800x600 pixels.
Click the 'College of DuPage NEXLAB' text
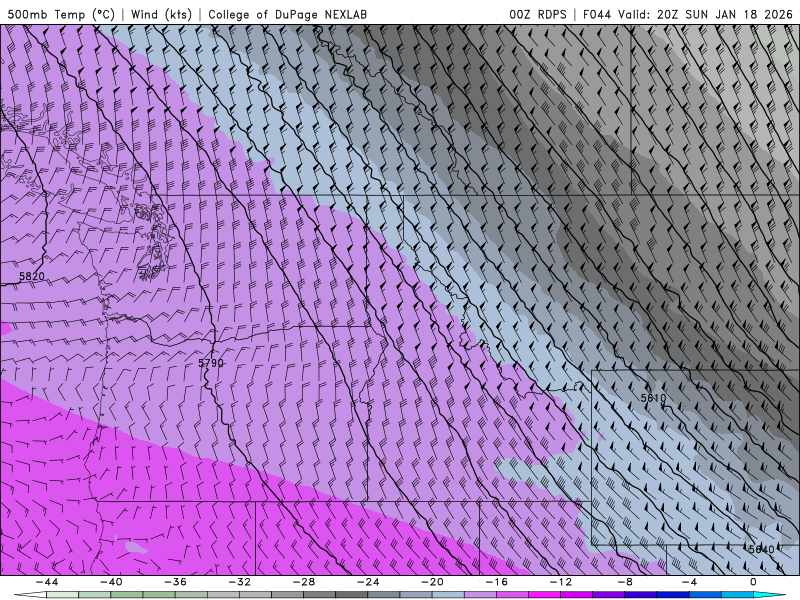(287, 14)
